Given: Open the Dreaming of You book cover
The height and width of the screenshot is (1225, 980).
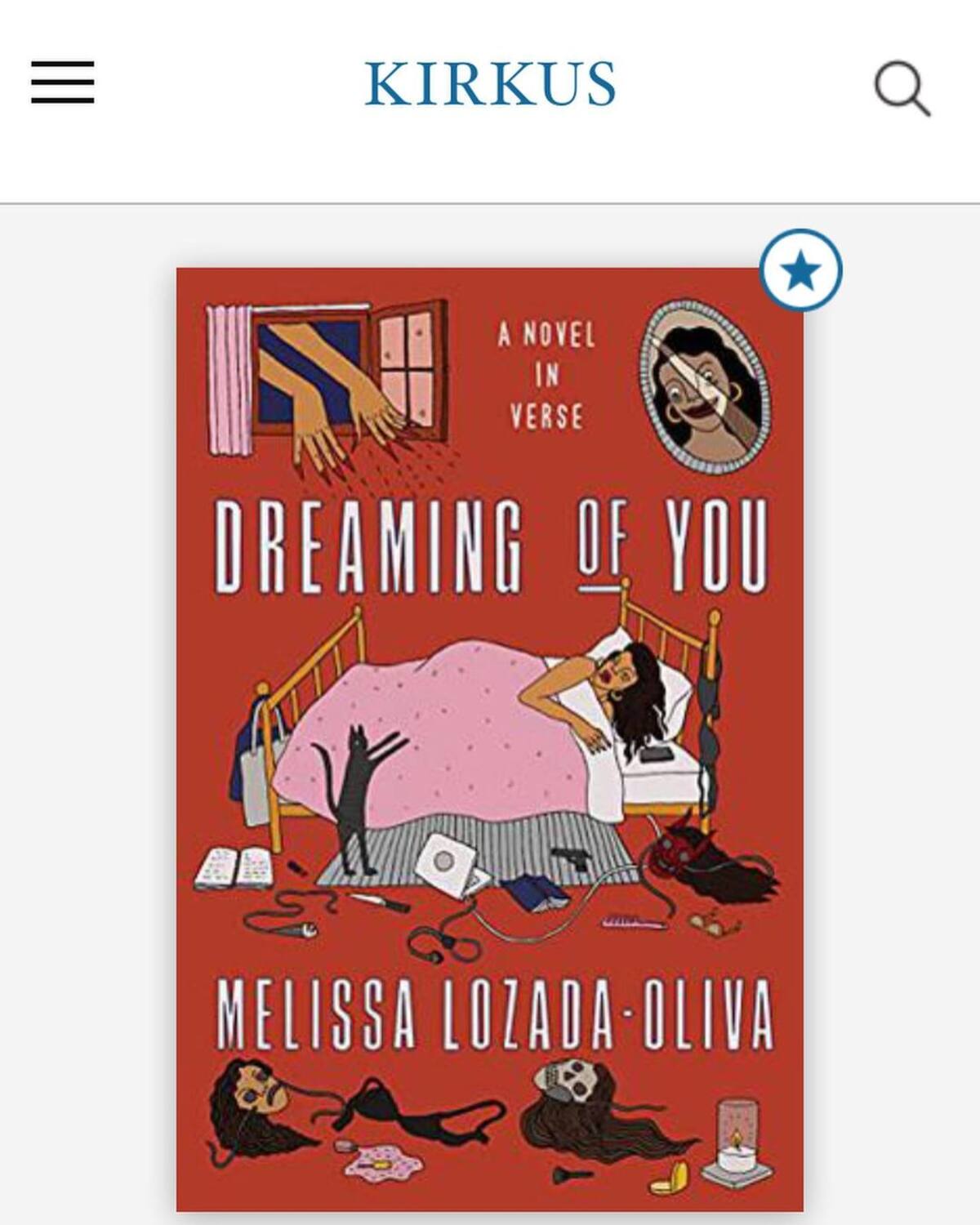Looking at the screenshot, I should (x=490, y=740).
